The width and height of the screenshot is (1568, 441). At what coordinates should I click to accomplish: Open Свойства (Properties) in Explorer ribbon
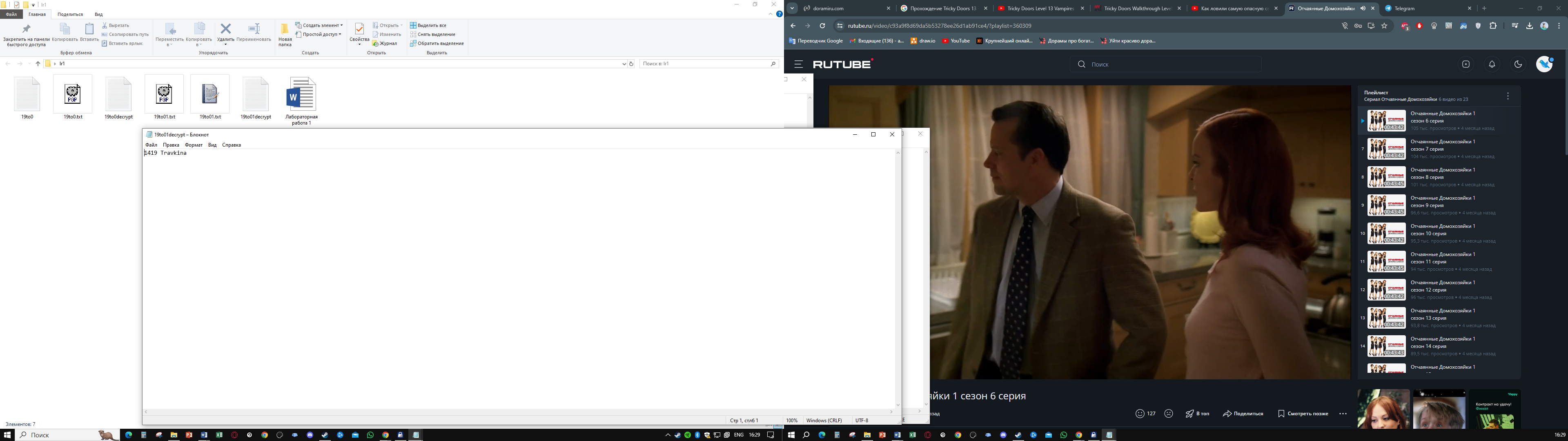click(x=359, y=34)
